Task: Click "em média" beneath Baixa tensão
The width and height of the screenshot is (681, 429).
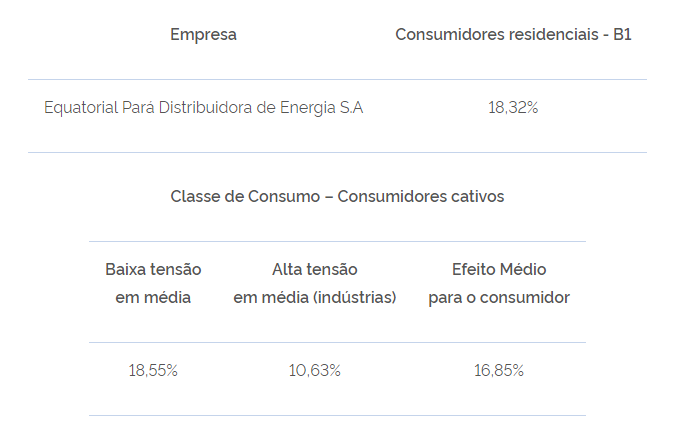Action: (x=153, y=298)
